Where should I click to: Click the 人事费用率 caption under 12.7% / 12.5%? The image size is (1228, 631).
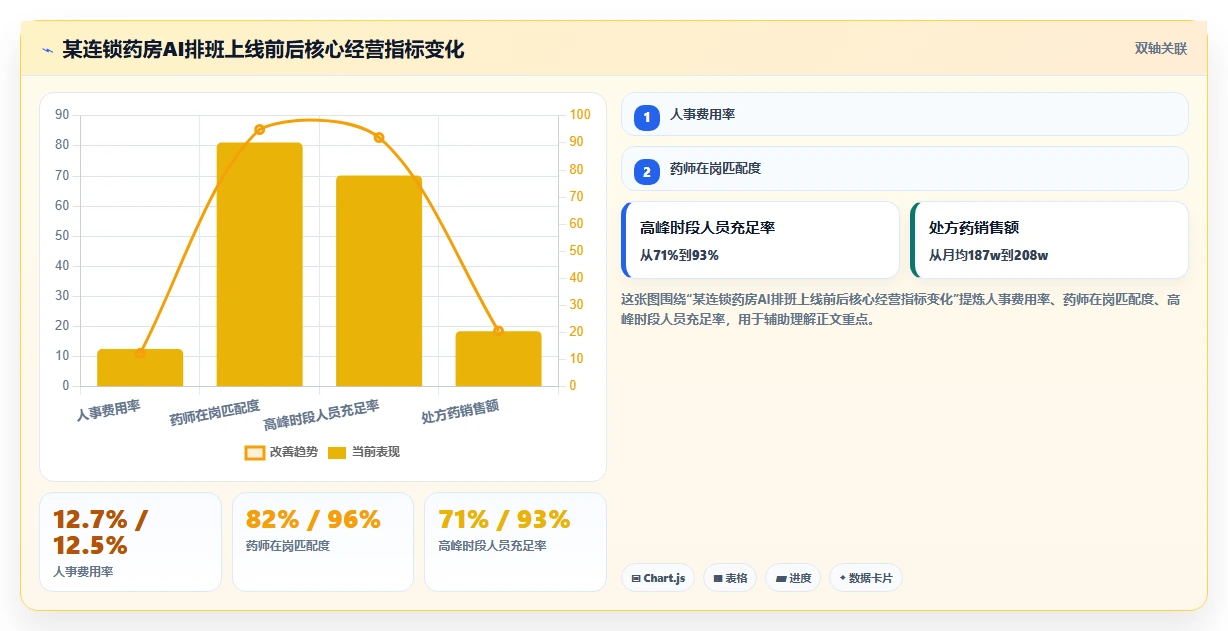[83, 572]
